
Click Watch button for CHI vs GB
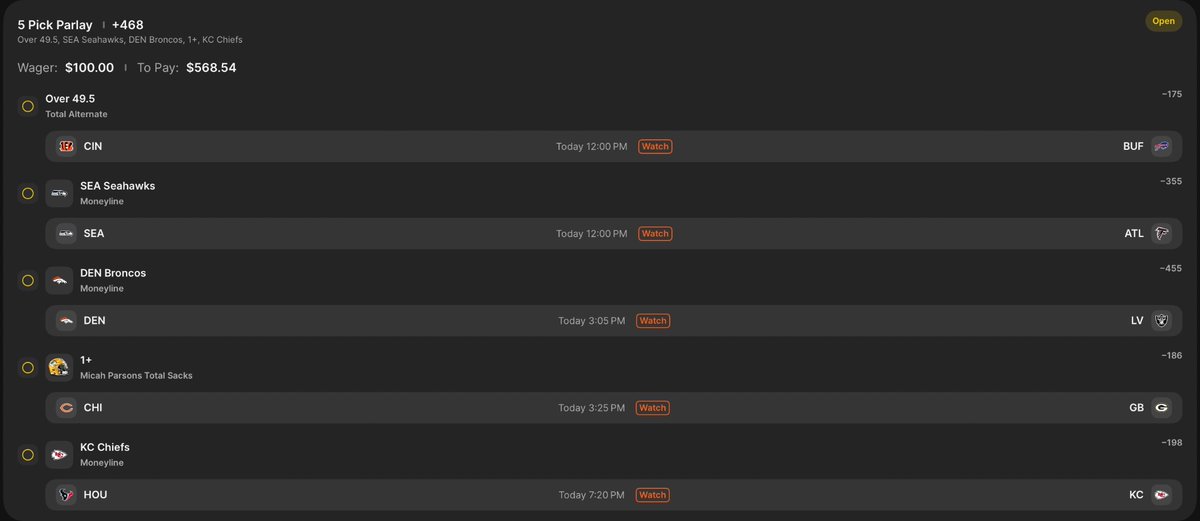[653, 407]
